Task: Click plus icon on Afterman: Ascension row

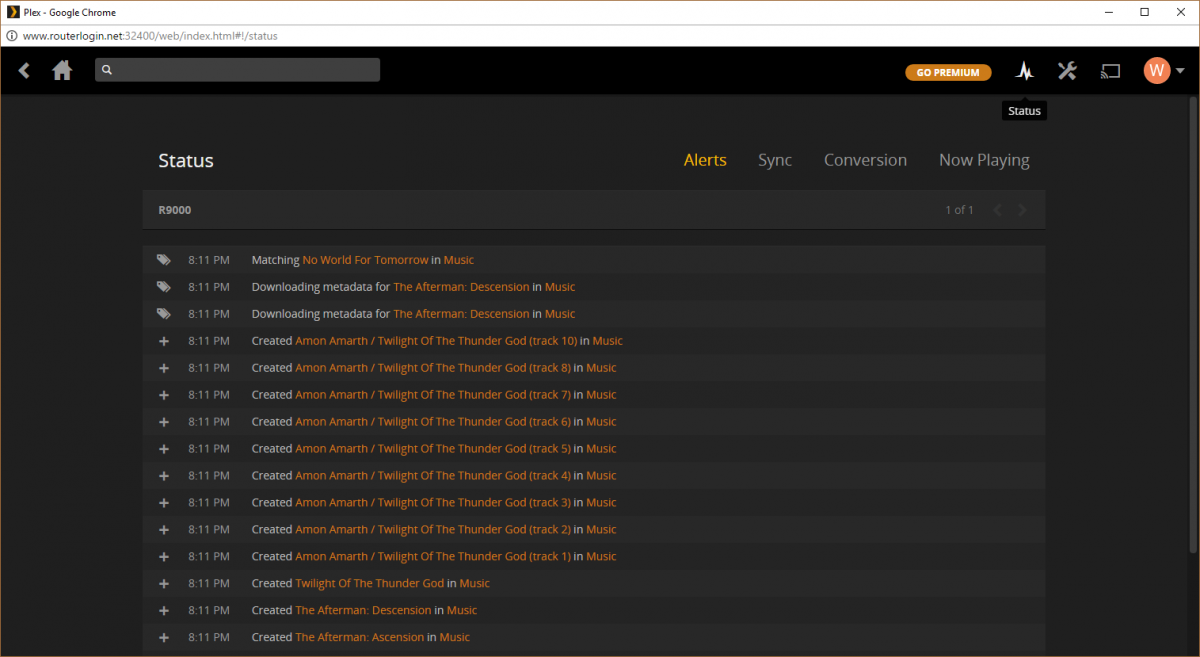Action: [x=163, y=638]
